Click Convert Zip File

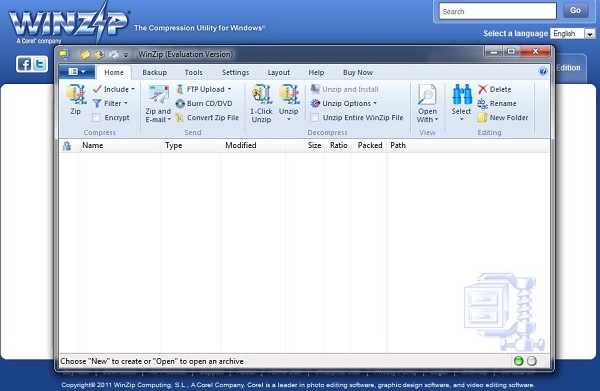point(207,117)
